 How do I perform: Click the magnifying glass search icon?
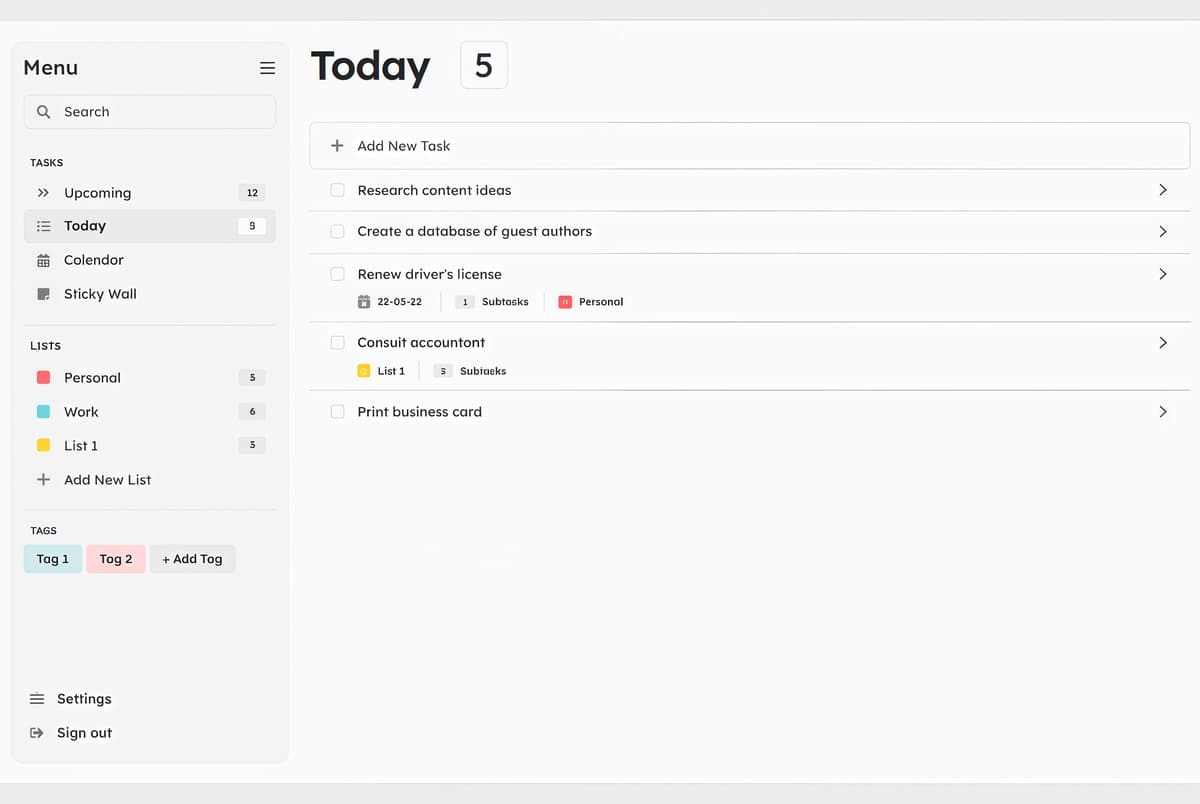tap(43, 112)
